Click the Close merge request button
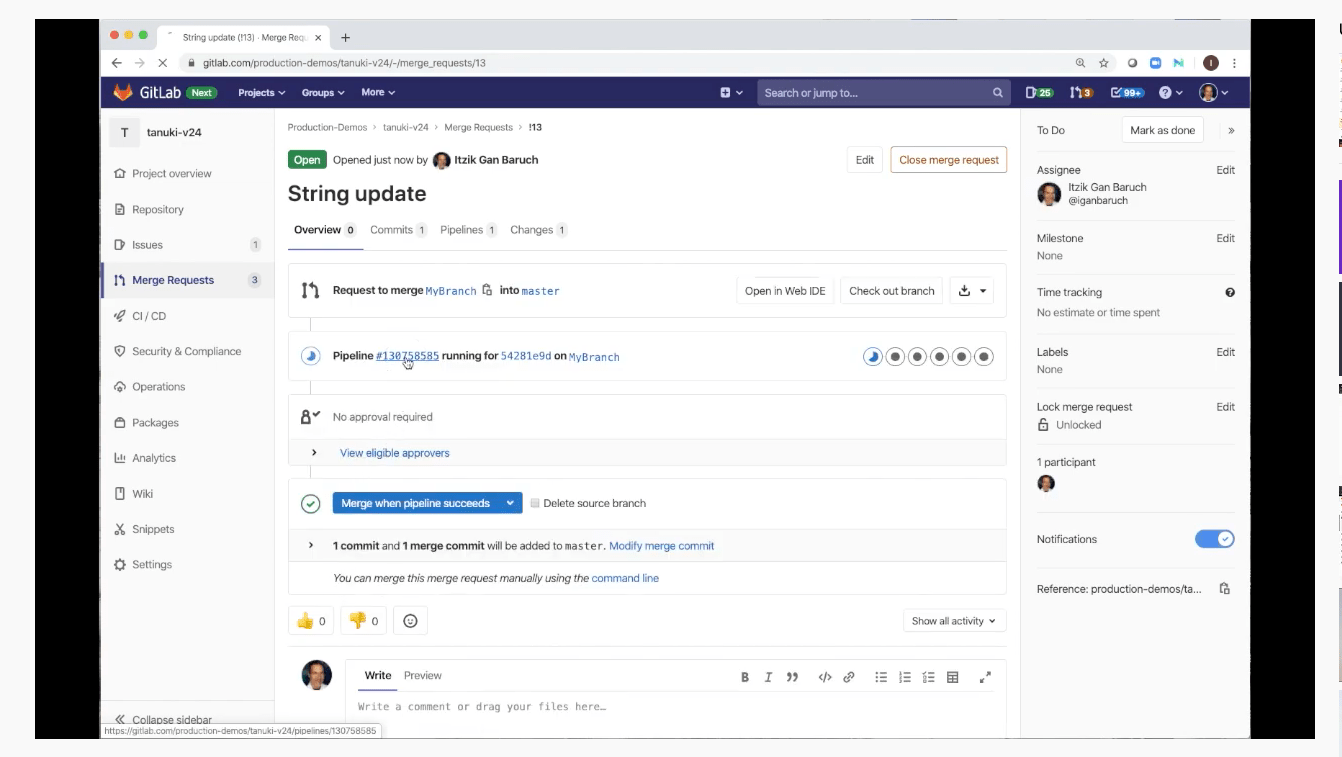 (948, 160)
